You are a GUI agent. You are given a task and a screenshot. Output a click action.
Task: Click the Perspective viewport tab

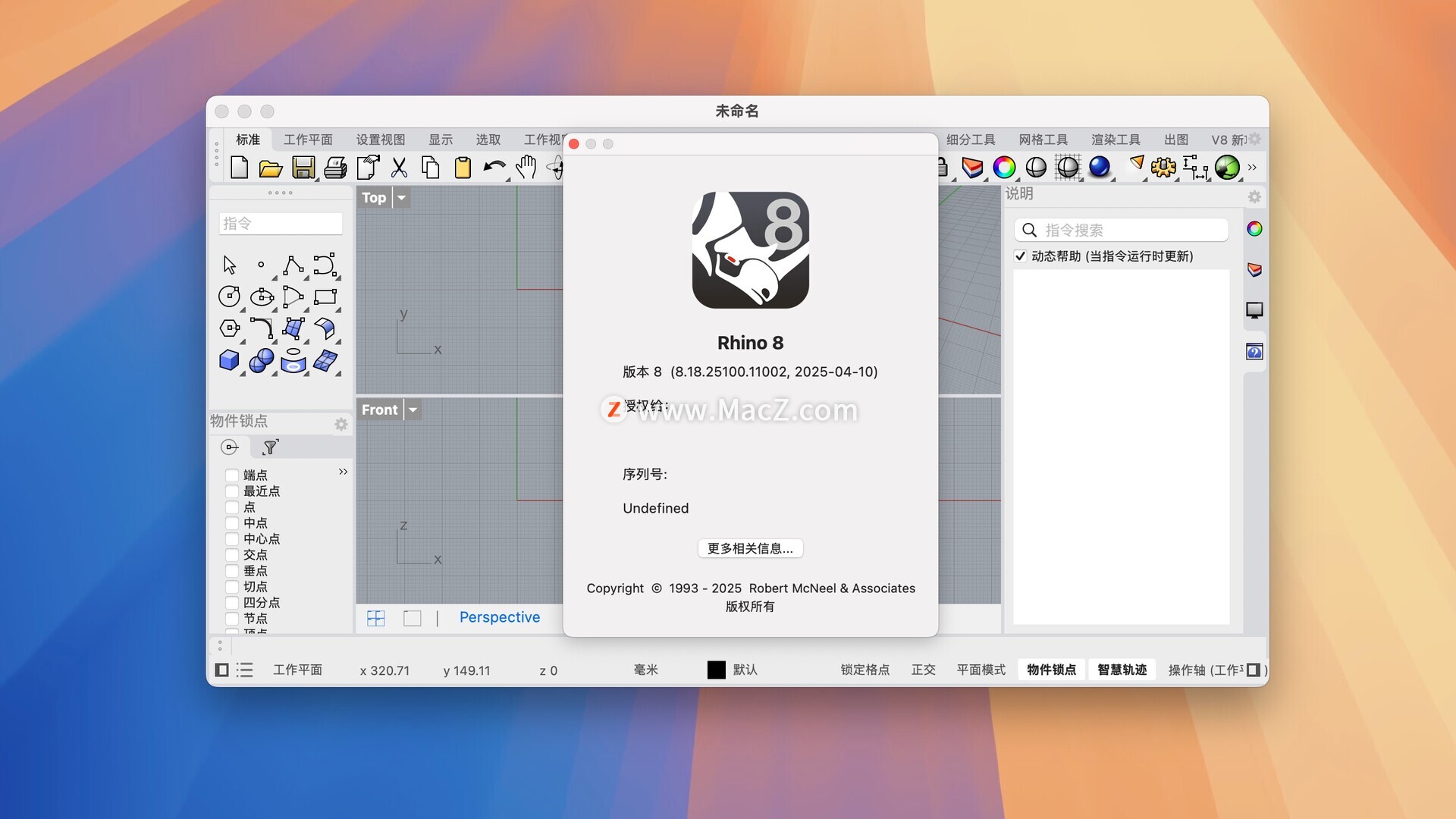[x=500, y=617]
